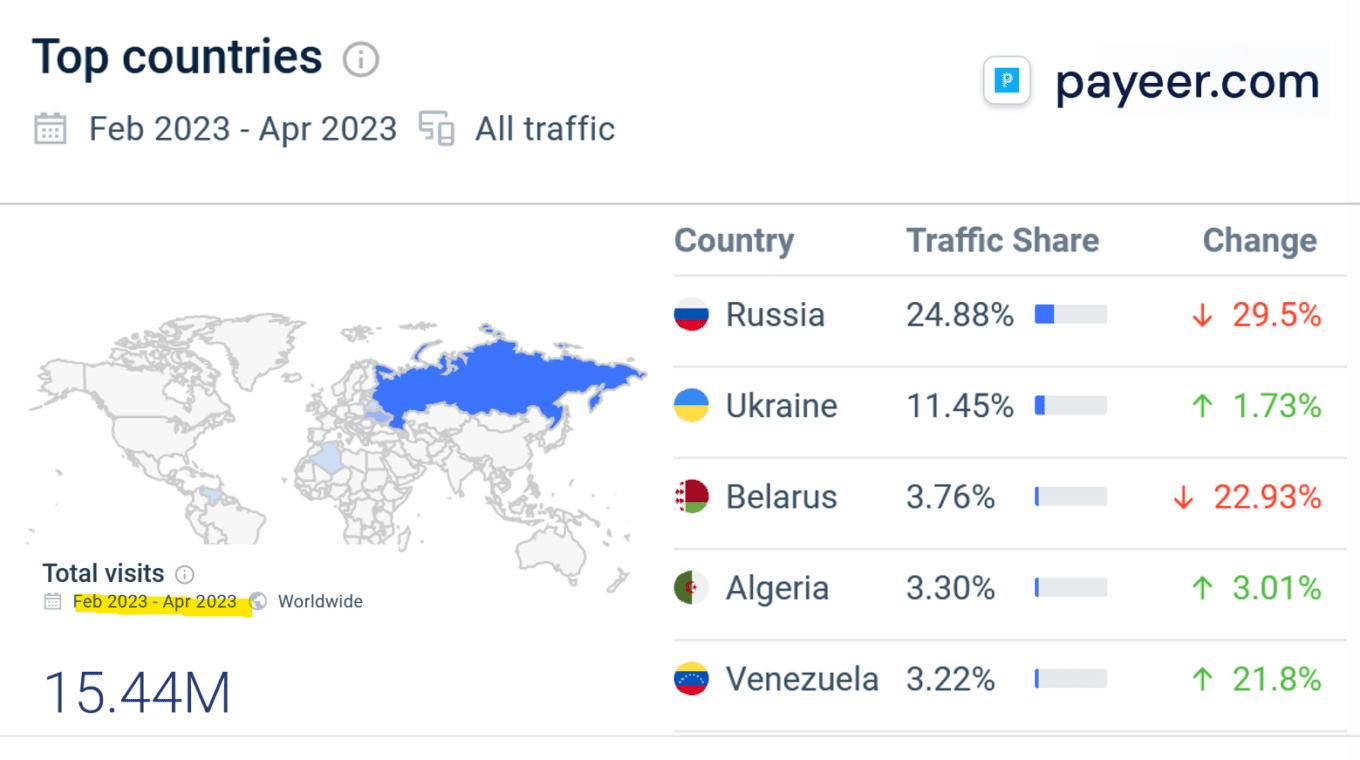This screenshot has height=760, width=1360.
Task: Click the Russia traffic share bar
Action: pyautogui.click(x=1070, y=315)
